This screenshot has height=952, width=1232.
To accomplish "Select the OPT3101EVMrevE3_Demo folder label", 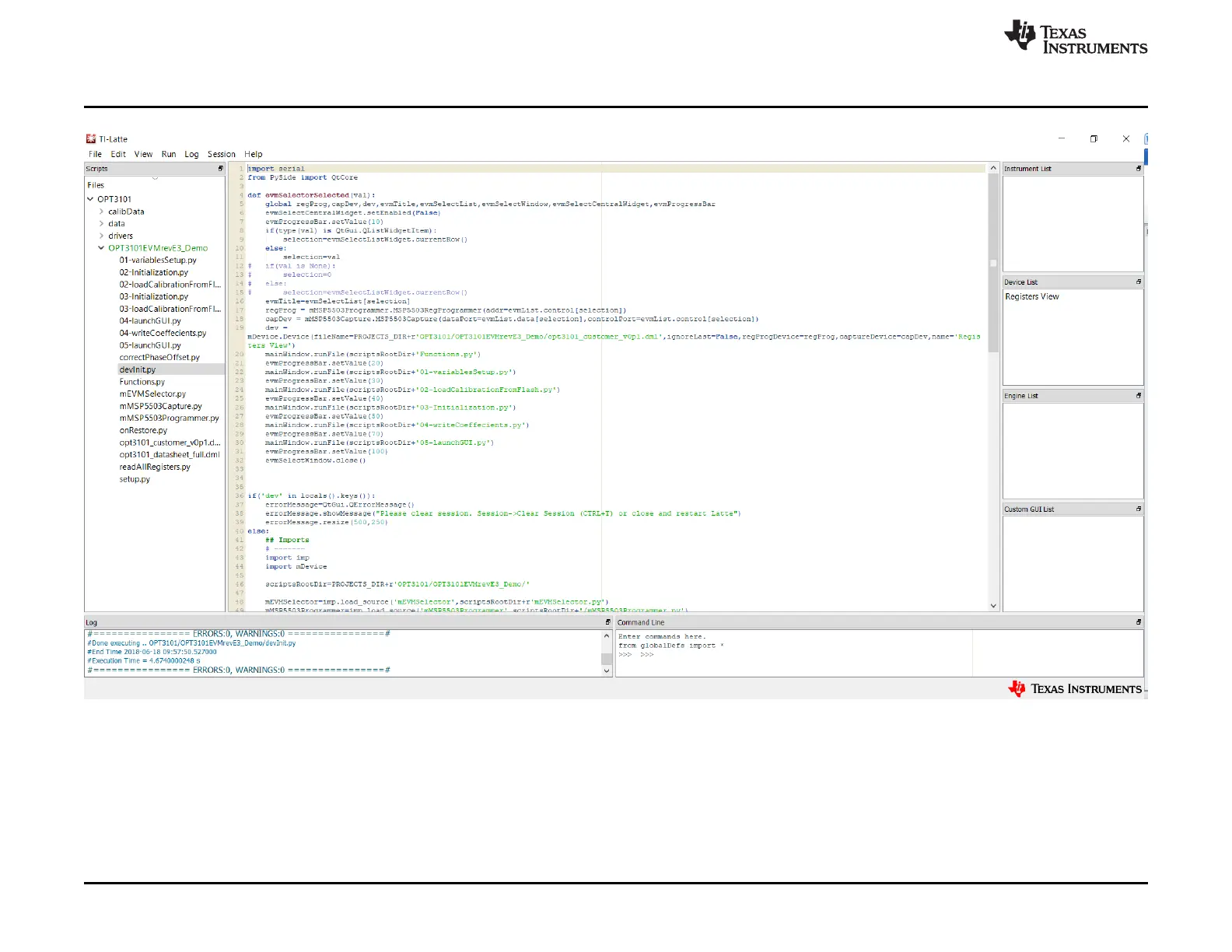I will [x=158, y=248].
